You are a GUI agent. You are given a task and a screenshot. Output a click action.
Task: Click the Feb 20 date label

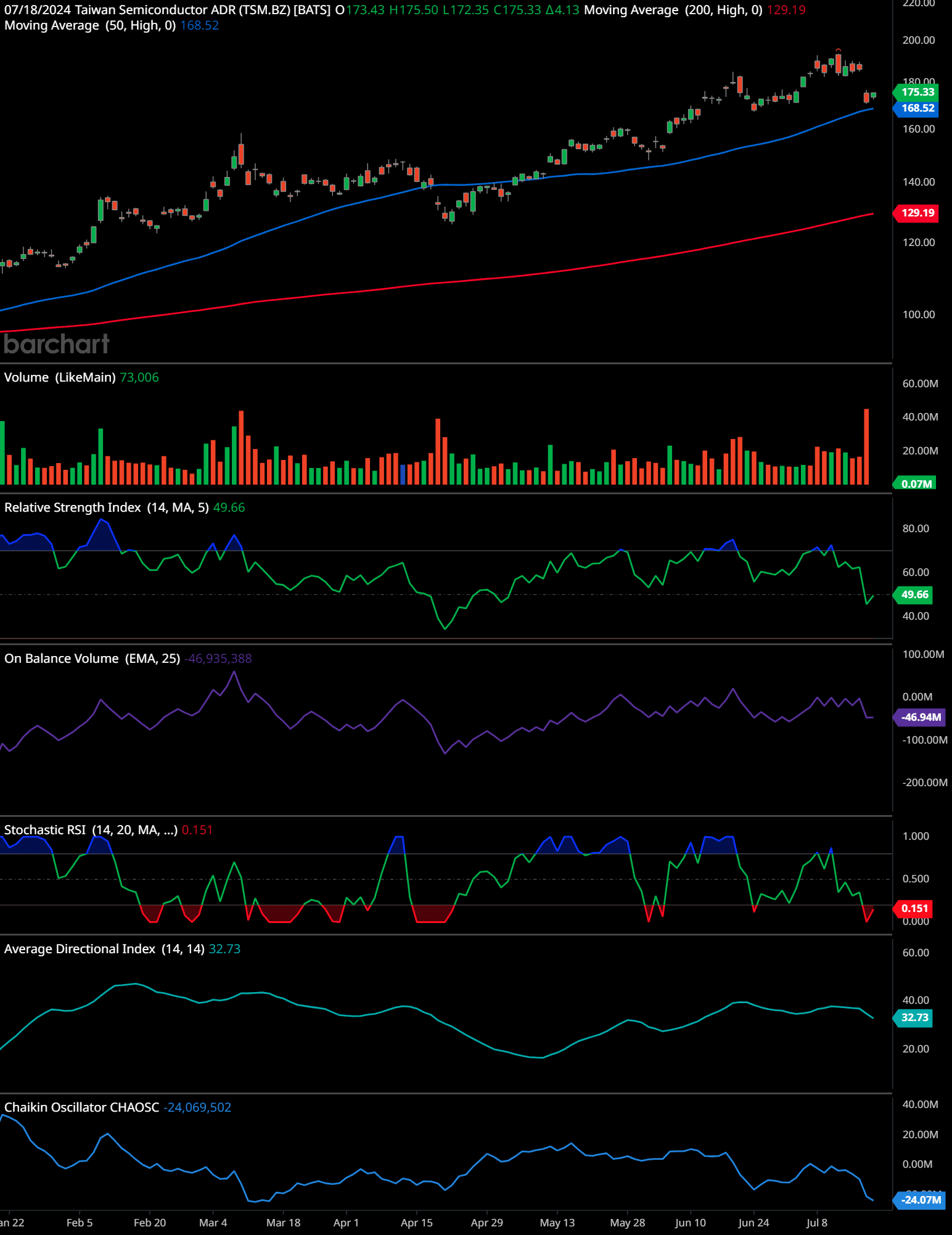(x=150, y=1223)
